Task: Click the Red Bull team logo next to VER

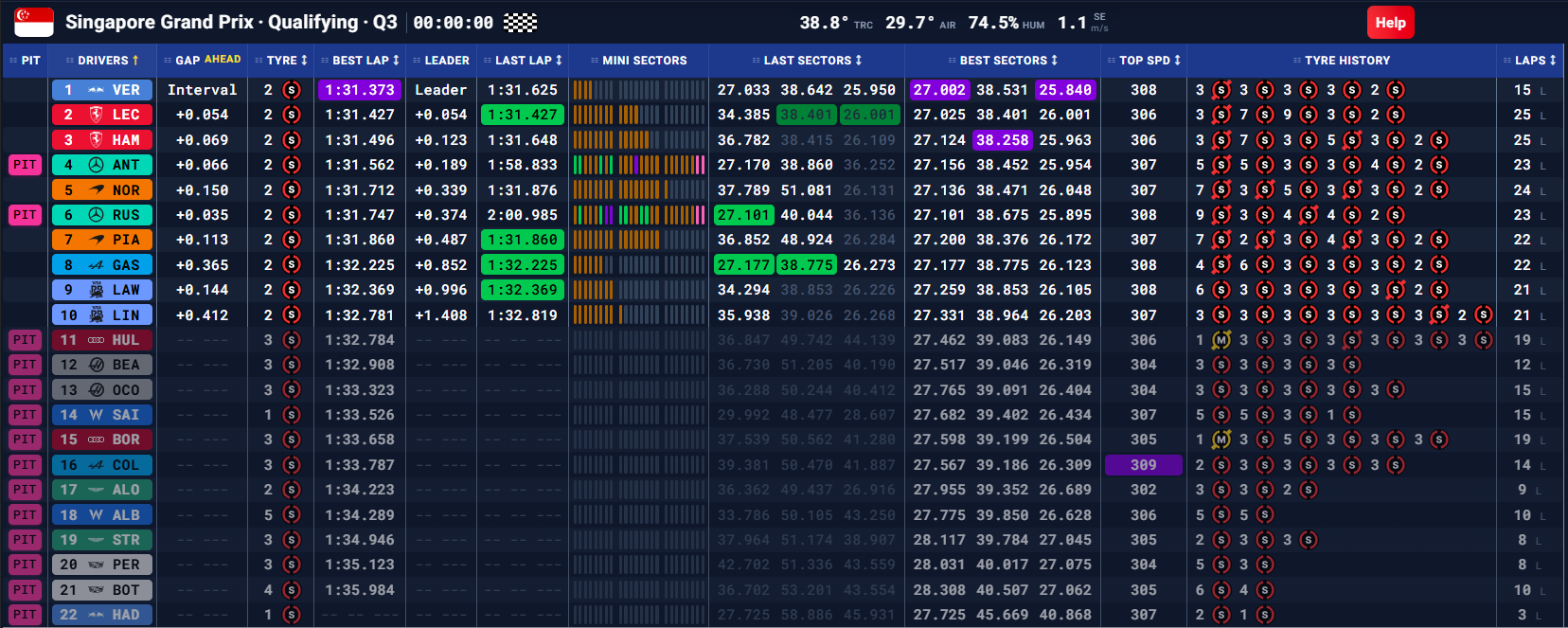Action: pyautogui.click(x=96, y=90)
